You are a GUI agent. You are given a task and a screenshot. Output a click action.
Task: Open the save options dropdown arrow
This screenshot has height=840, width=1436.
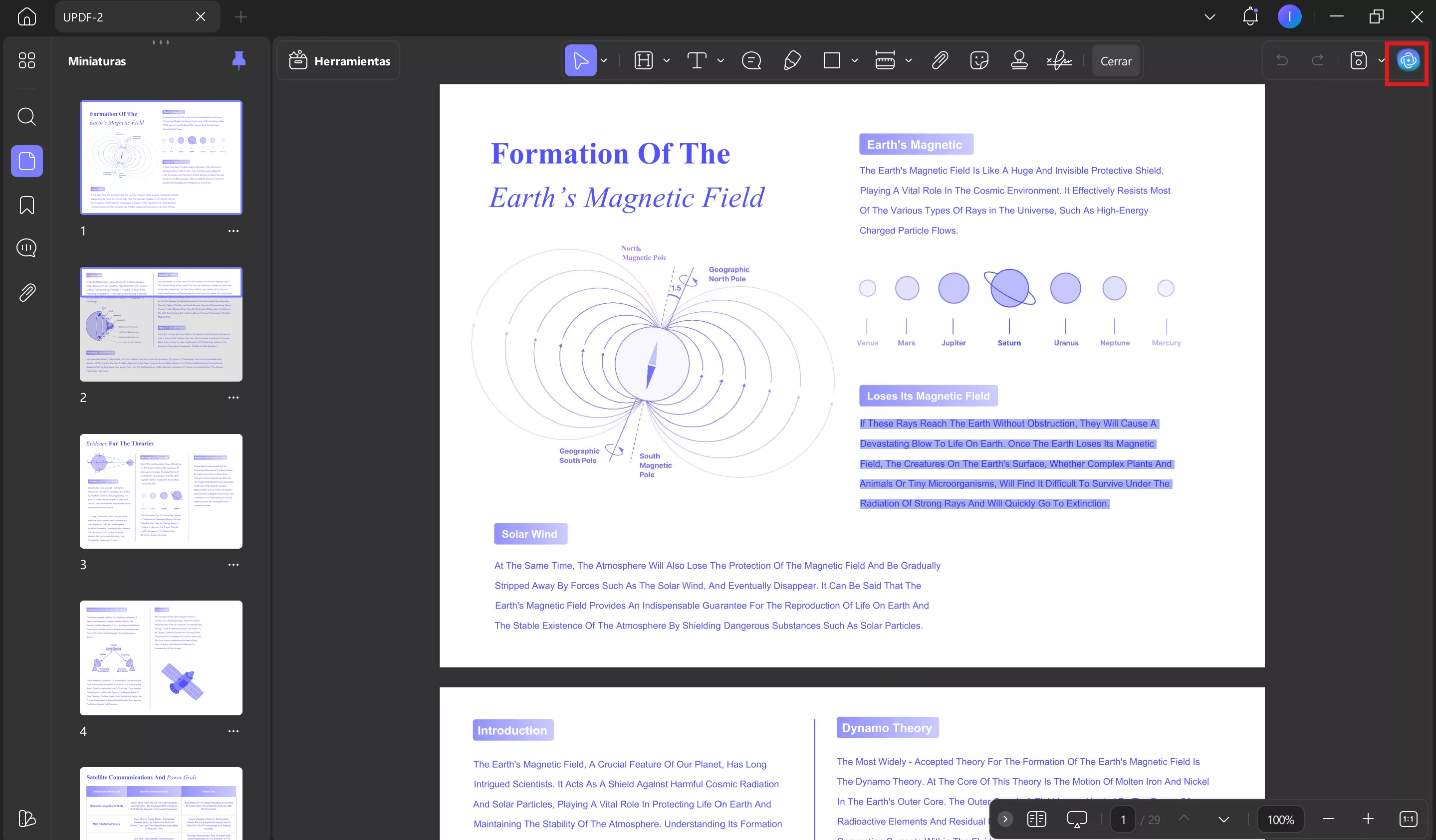click(x=1381, y=60)
